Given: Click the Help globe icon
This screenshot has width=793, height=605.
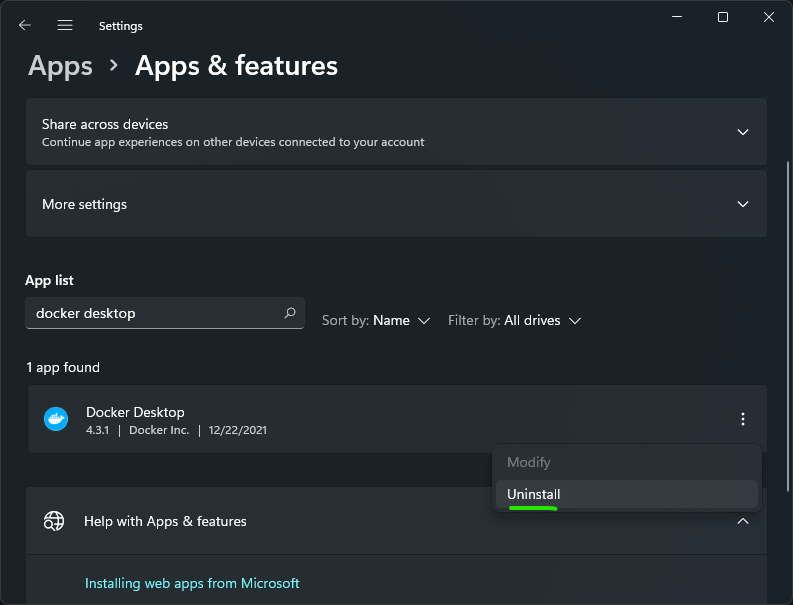Looking at the screenshot, I should pos(54,521).
